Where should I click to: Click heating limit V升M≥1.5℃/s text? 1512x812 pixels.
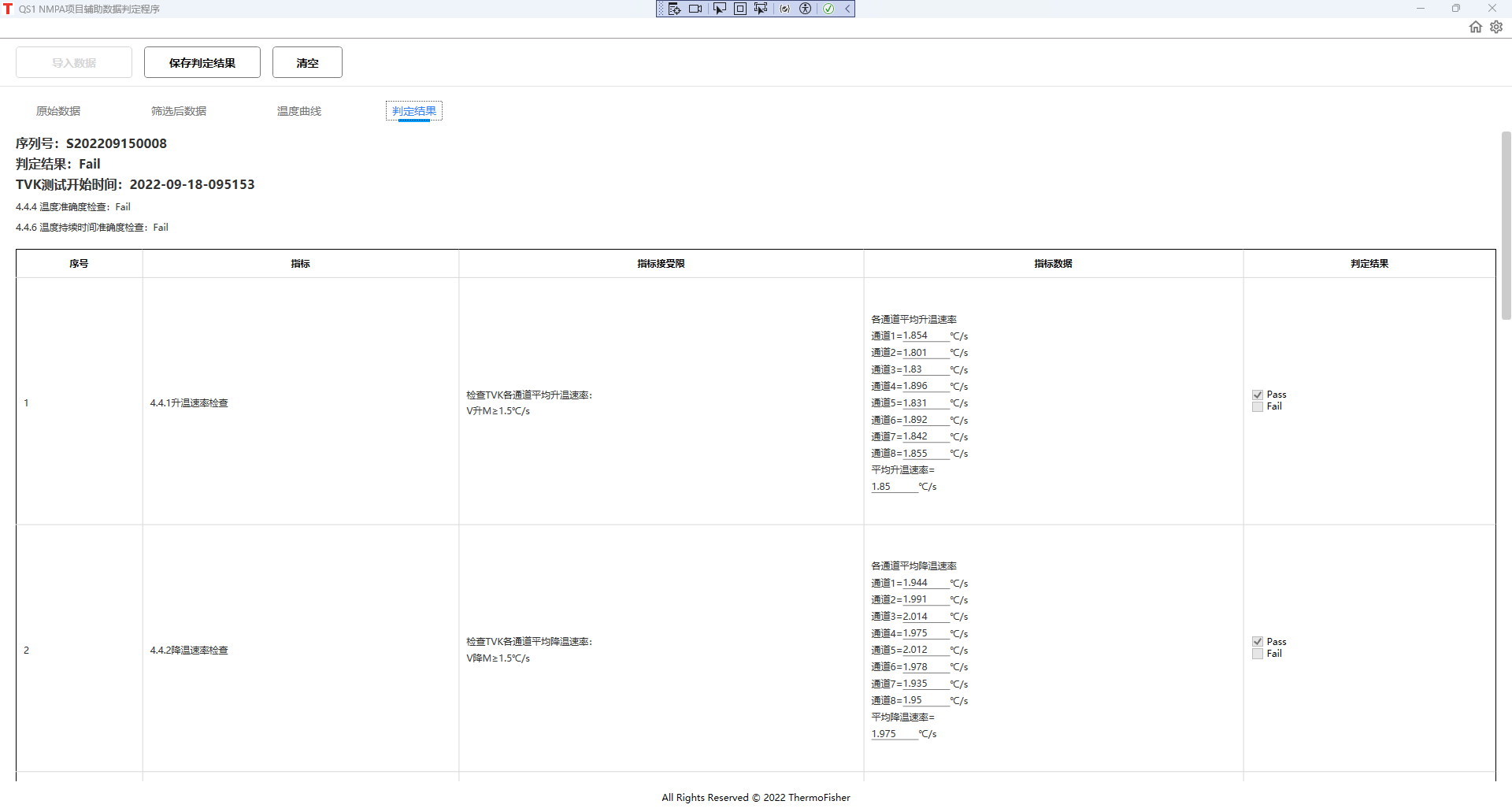point(498,411)
